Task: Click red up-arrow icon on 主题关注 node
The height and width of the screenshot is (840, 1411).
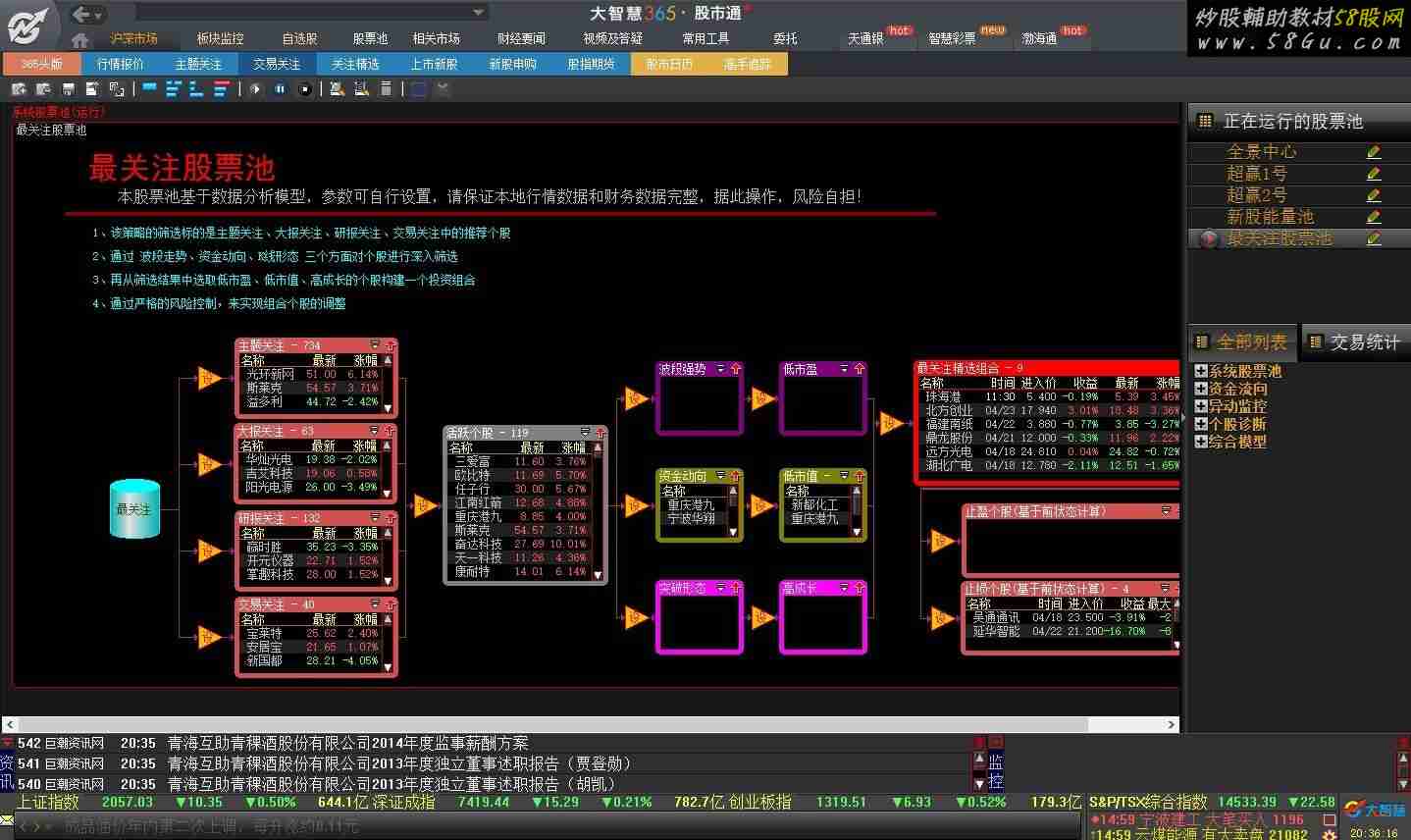Action: (x=390, y=345)
